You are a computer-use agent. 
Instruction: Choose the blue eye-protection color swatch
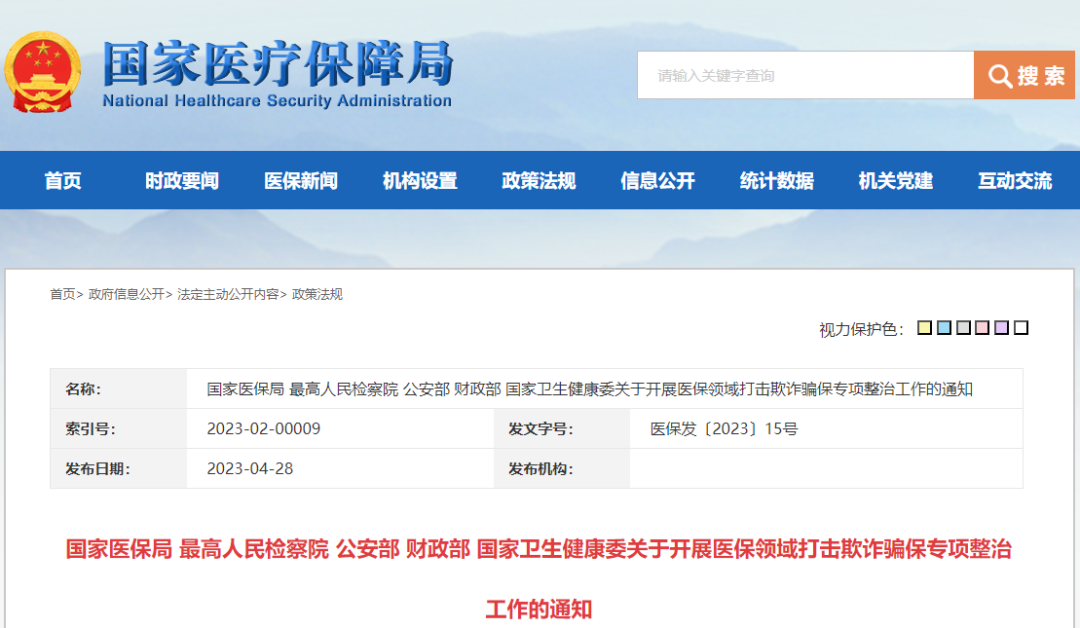944,328
